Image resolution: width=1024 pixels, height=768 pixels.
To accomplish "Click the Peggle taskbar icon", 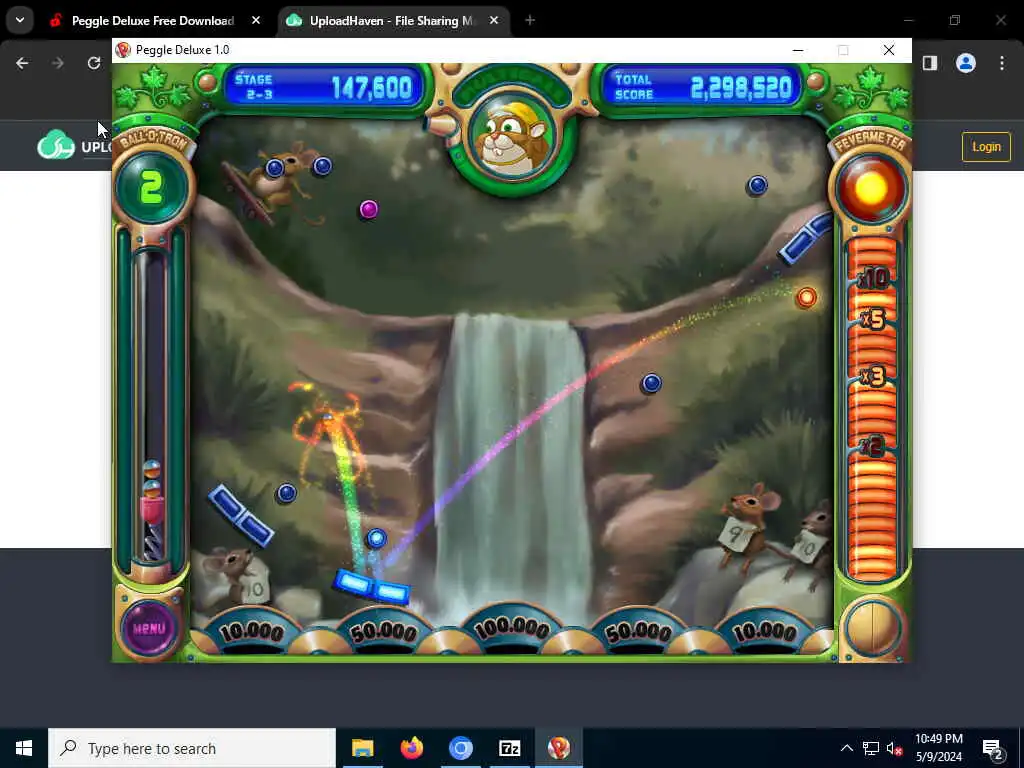I will [x=558, y=748].
